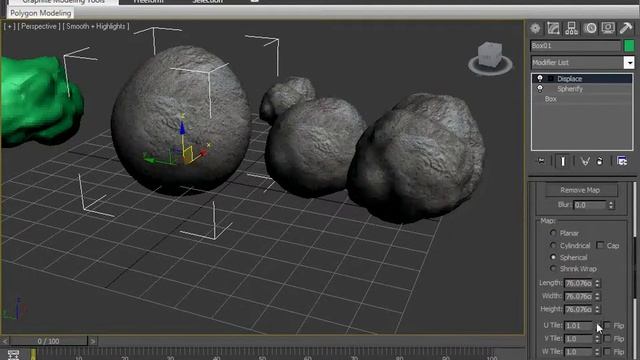Select the Cylindrical map radio button
The image size is (640, 360).
pos(553,245)
